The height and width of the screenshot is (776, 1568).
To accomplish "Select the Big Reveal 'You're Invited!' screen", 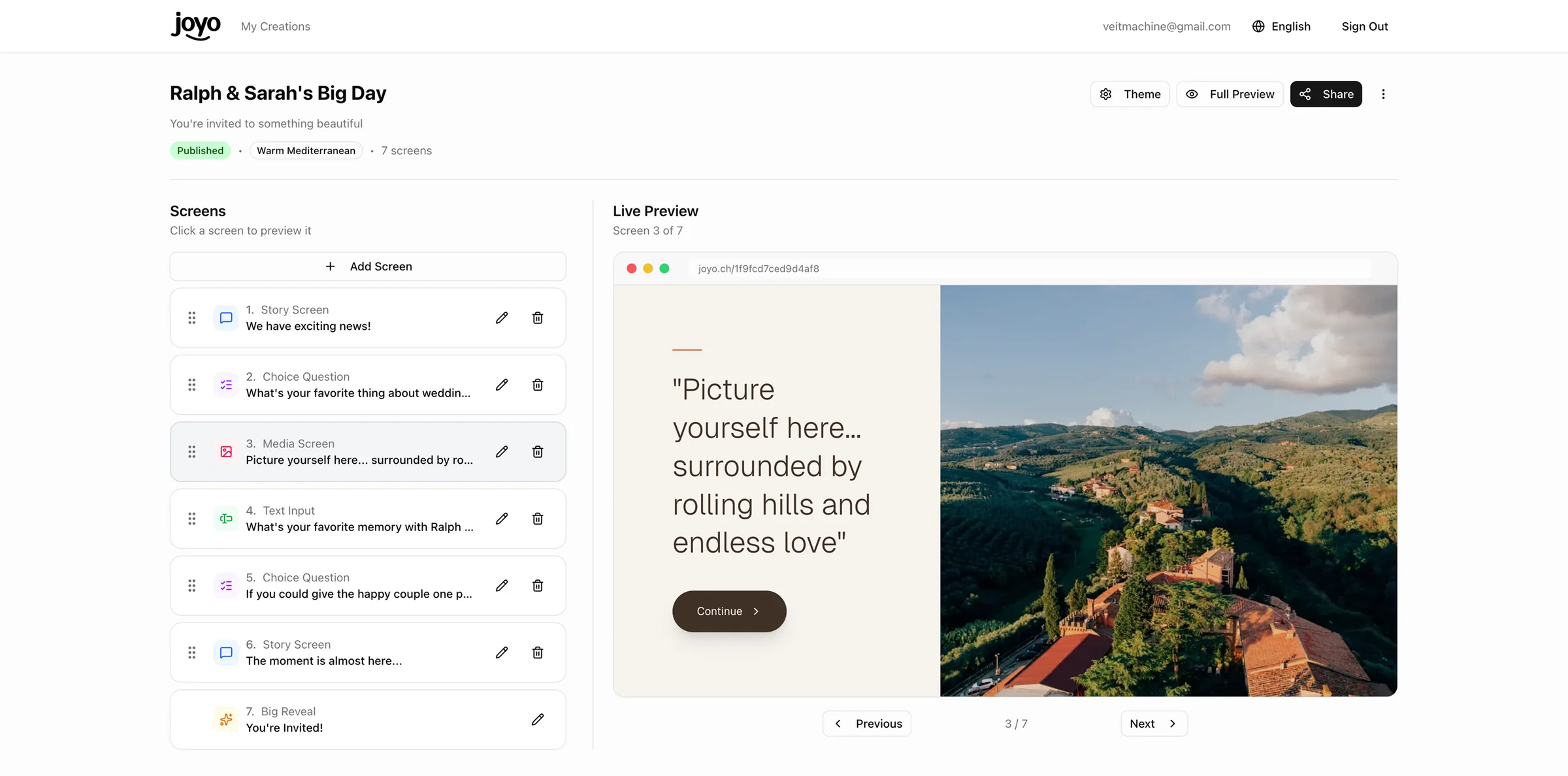I will pos(368,720).
